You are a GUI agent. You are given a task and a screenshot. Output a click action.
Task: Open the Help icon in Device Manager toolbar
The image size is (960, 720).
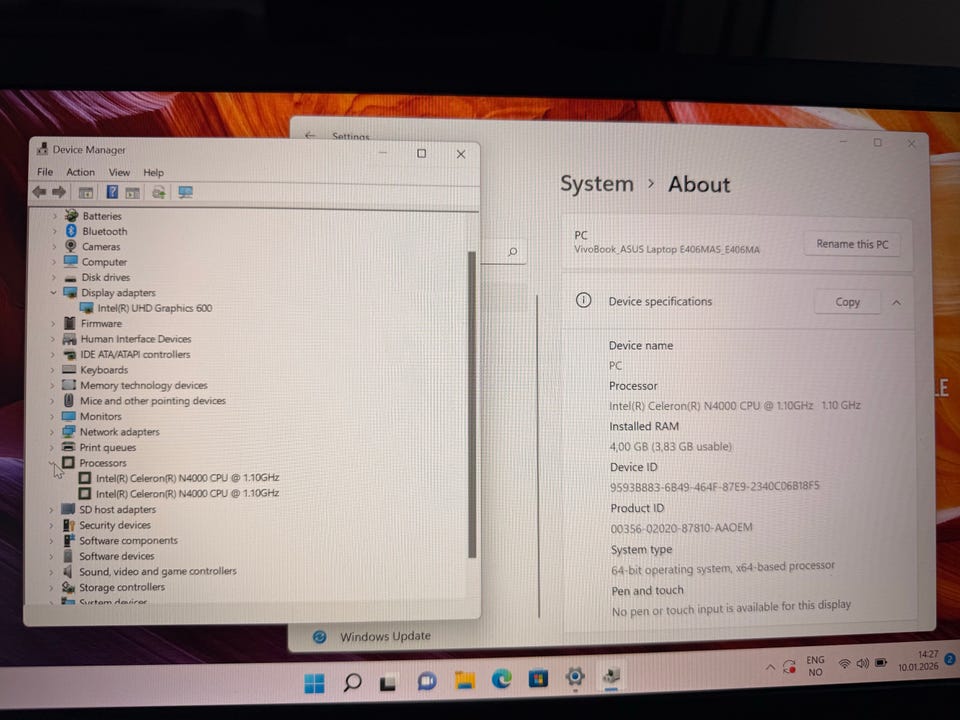[x=112, y=192]
